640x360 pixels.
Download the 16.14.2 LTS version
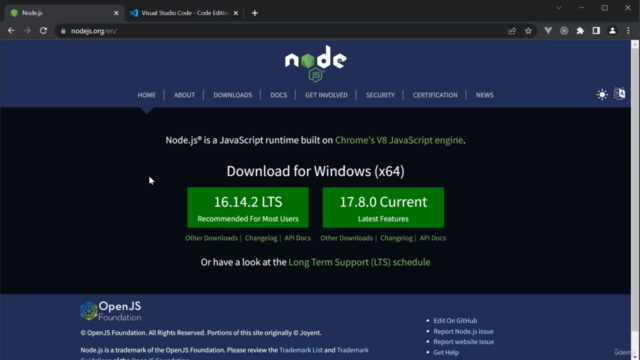[x=248, y=207]
